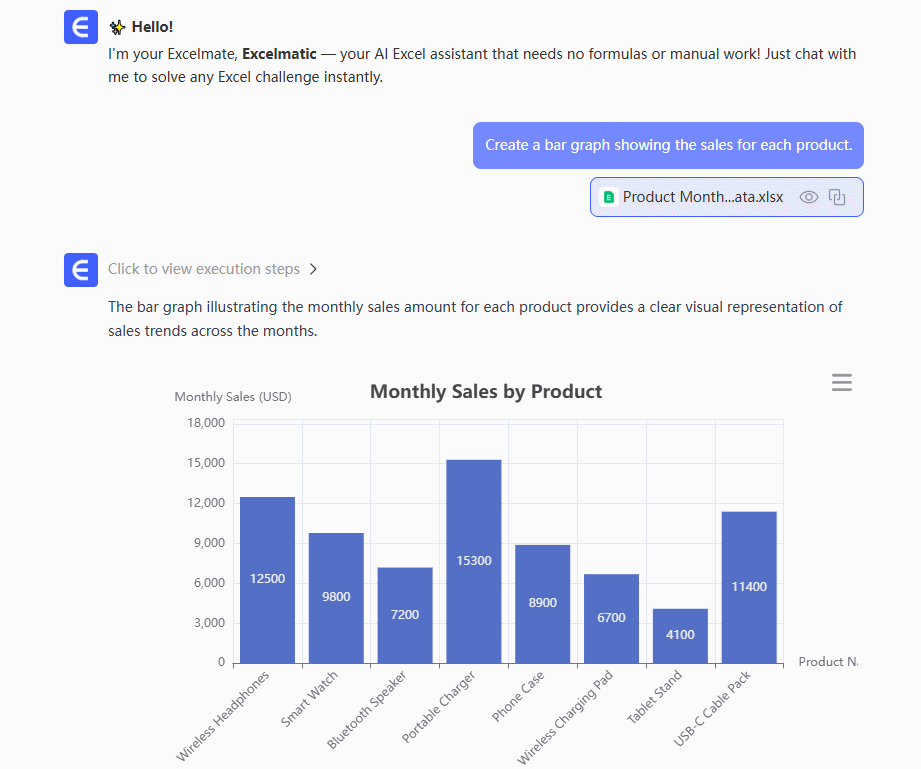This screenshot has width=921, height=769.
Task: Click the Excelmatic avatar beside the Hello greeting
Action: click(x=81, y=28)
